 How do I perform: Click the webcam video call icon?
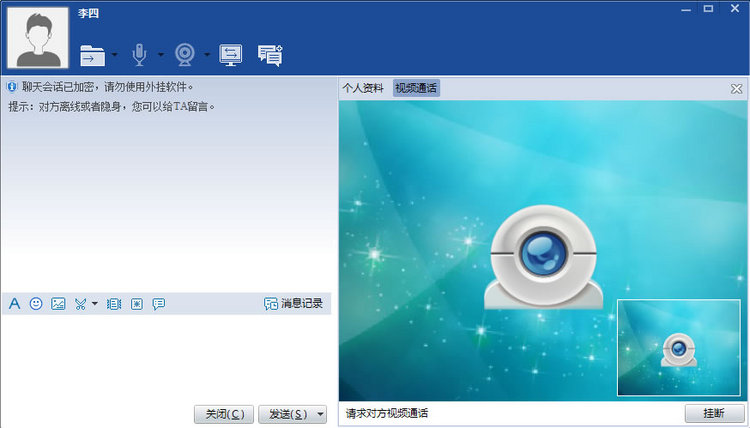[185, 55]
